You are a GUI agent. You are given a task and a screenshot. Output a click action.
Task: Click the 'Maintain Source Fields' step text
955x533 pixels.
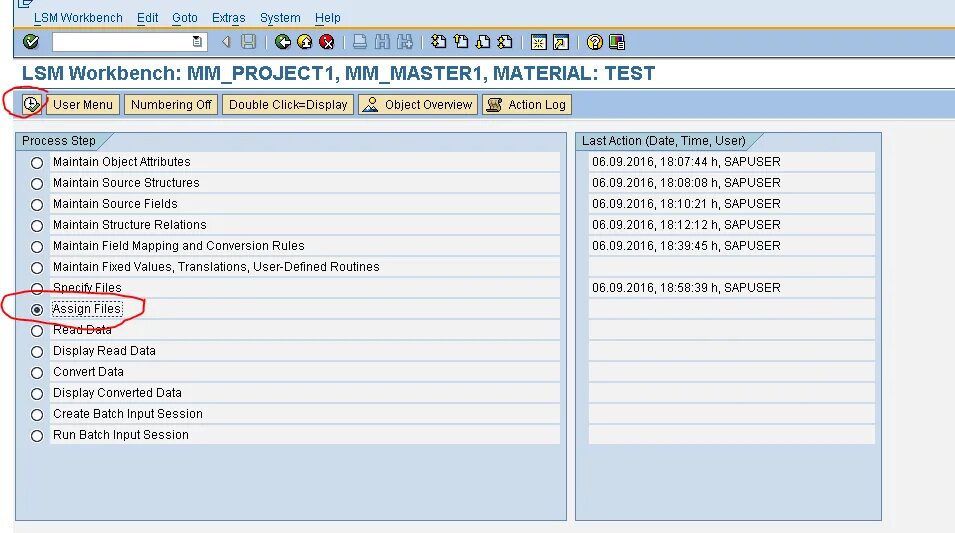(x=115, y=203)
